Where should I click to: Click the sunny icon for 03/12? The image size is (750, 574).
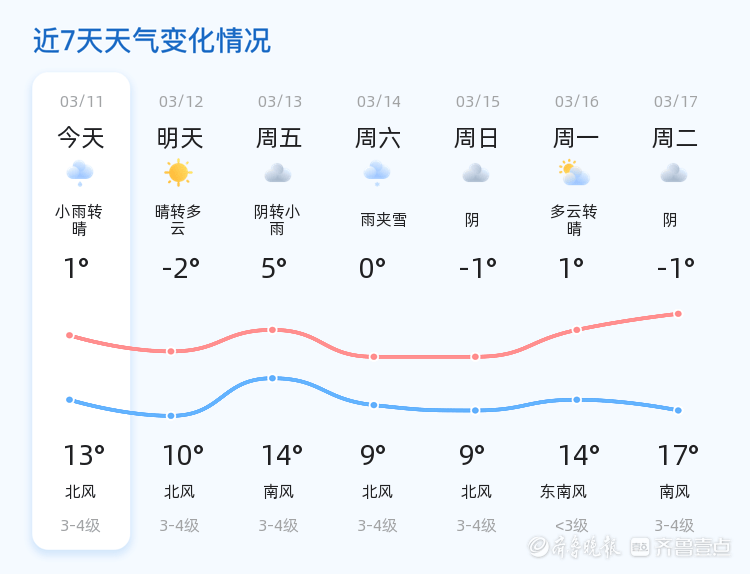coord(179,173)
